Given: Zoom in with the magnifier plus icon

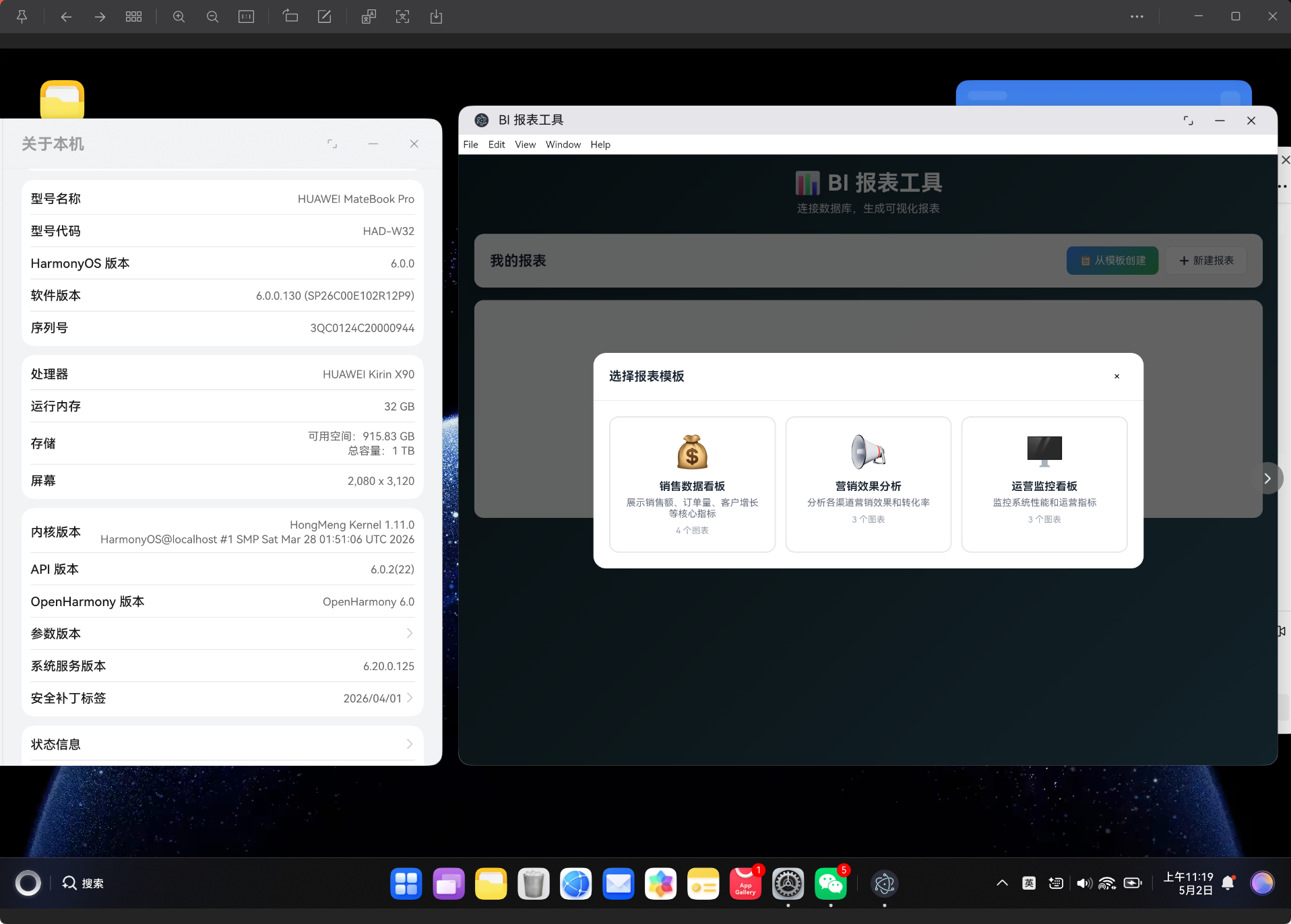Looking at the screenshot, I should pyautogui.click(x=179, y=17).
